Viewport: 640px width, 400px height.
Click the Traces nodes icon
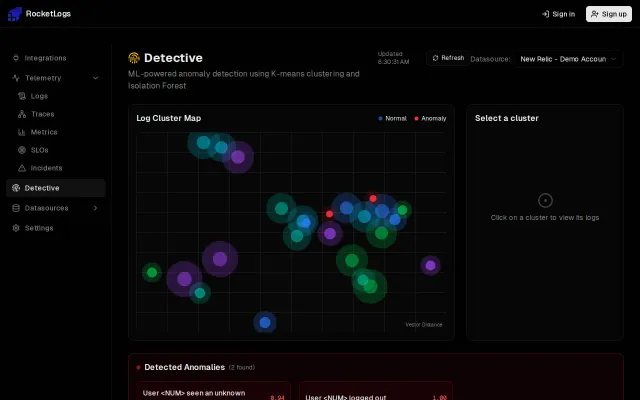tap(22, 114)
